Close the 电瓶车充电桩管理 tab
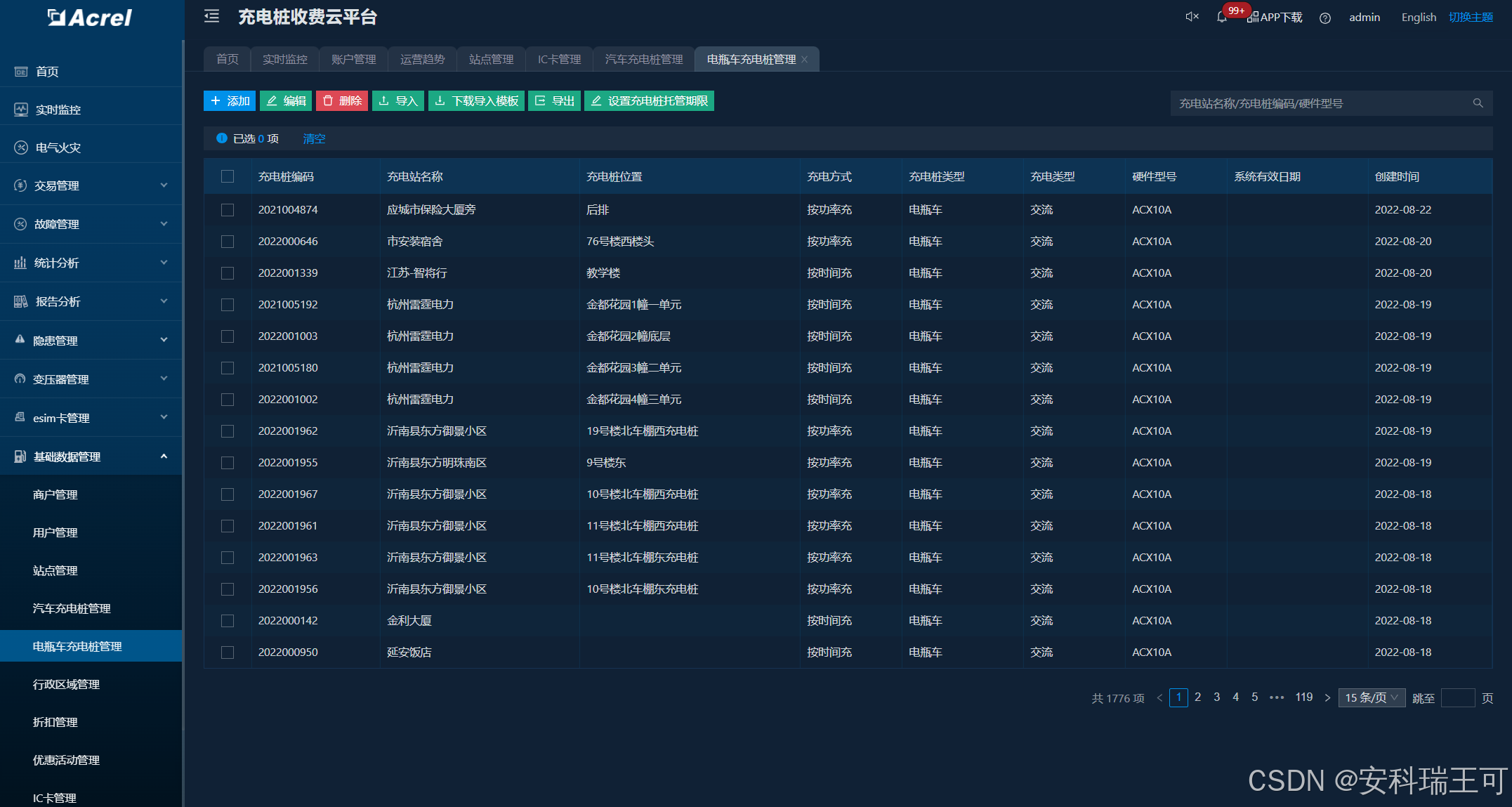Screen dimensions: 1512x807 pos(805,60)
